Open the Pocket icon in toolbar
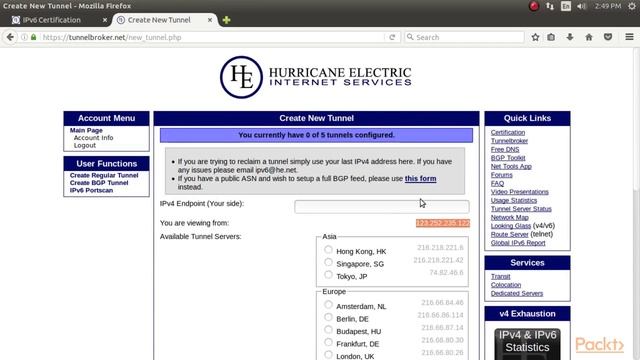Screen dimensions: 640x360 click(x=608, y=37)
